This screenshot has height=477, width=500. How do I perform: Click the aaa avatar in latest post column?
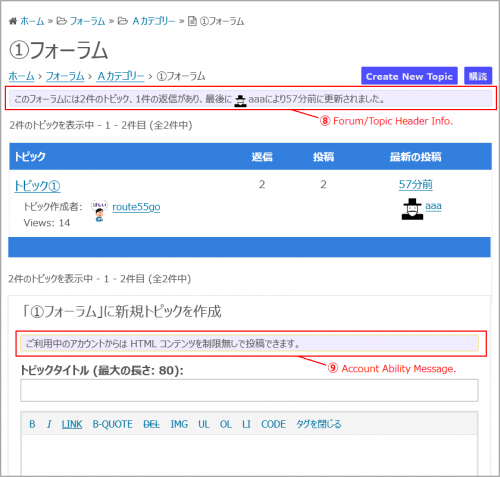coord(412,209)
